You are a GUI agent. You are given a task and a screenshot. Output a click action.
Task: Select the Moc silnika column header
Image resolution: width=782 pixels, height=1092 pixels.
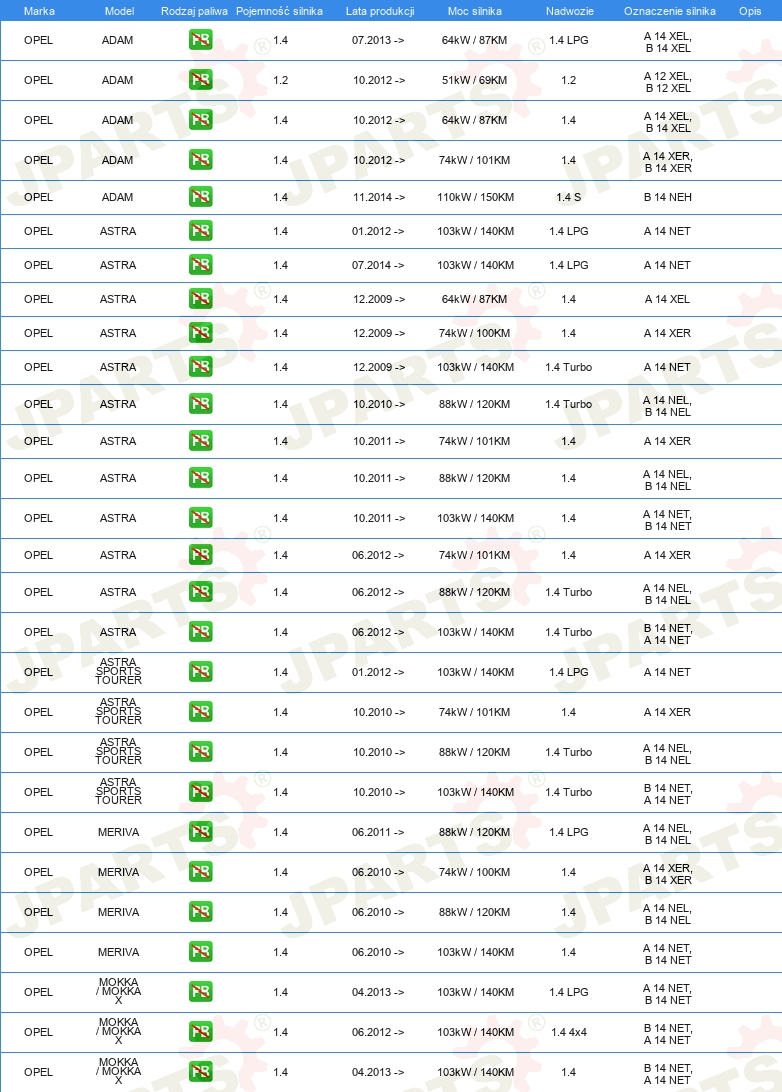click(474, 11)
